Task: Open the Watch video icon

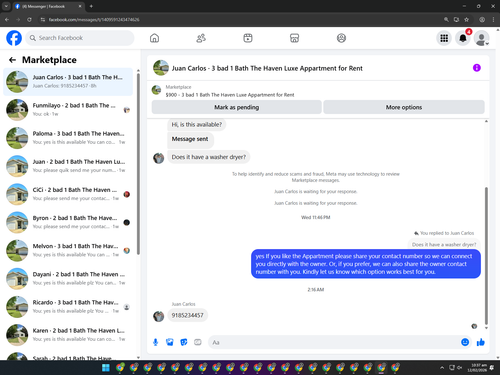Action: point(248,38)
